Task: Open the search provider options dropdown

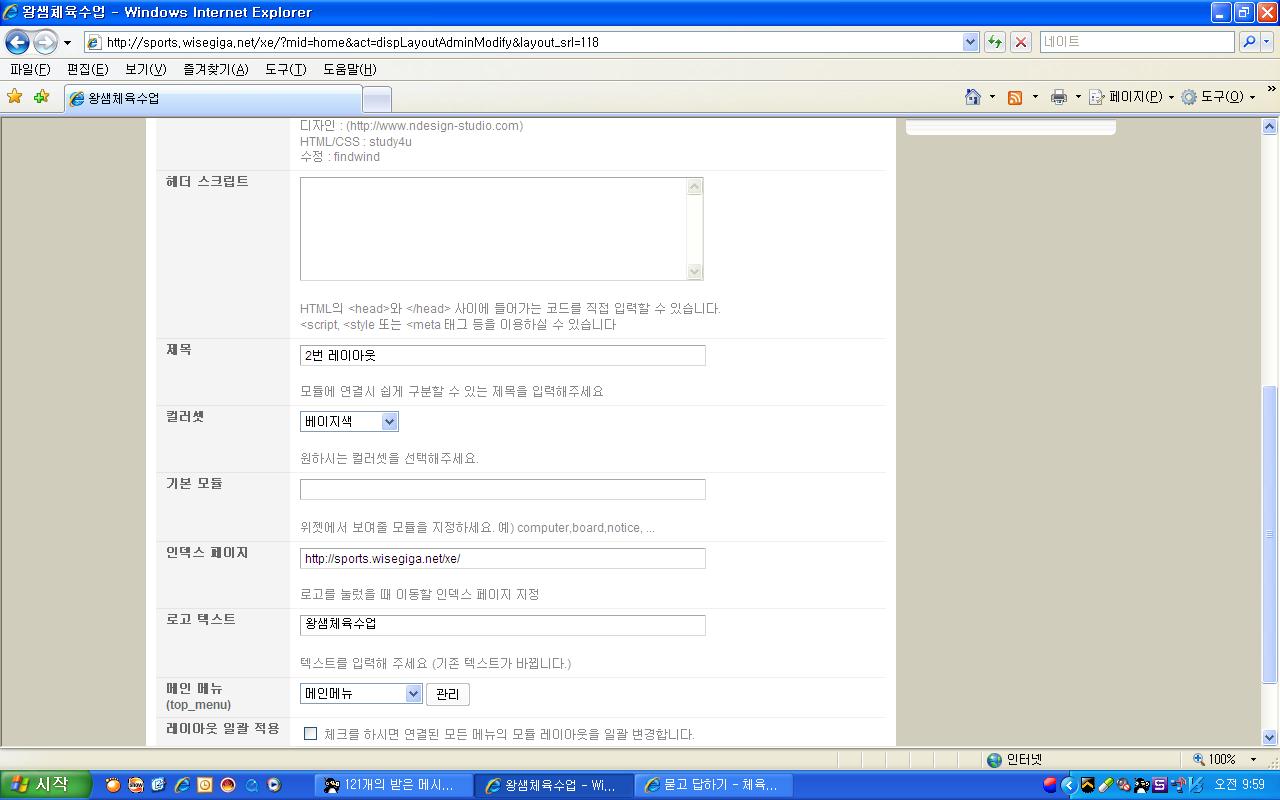Action: coord(1267,42)
